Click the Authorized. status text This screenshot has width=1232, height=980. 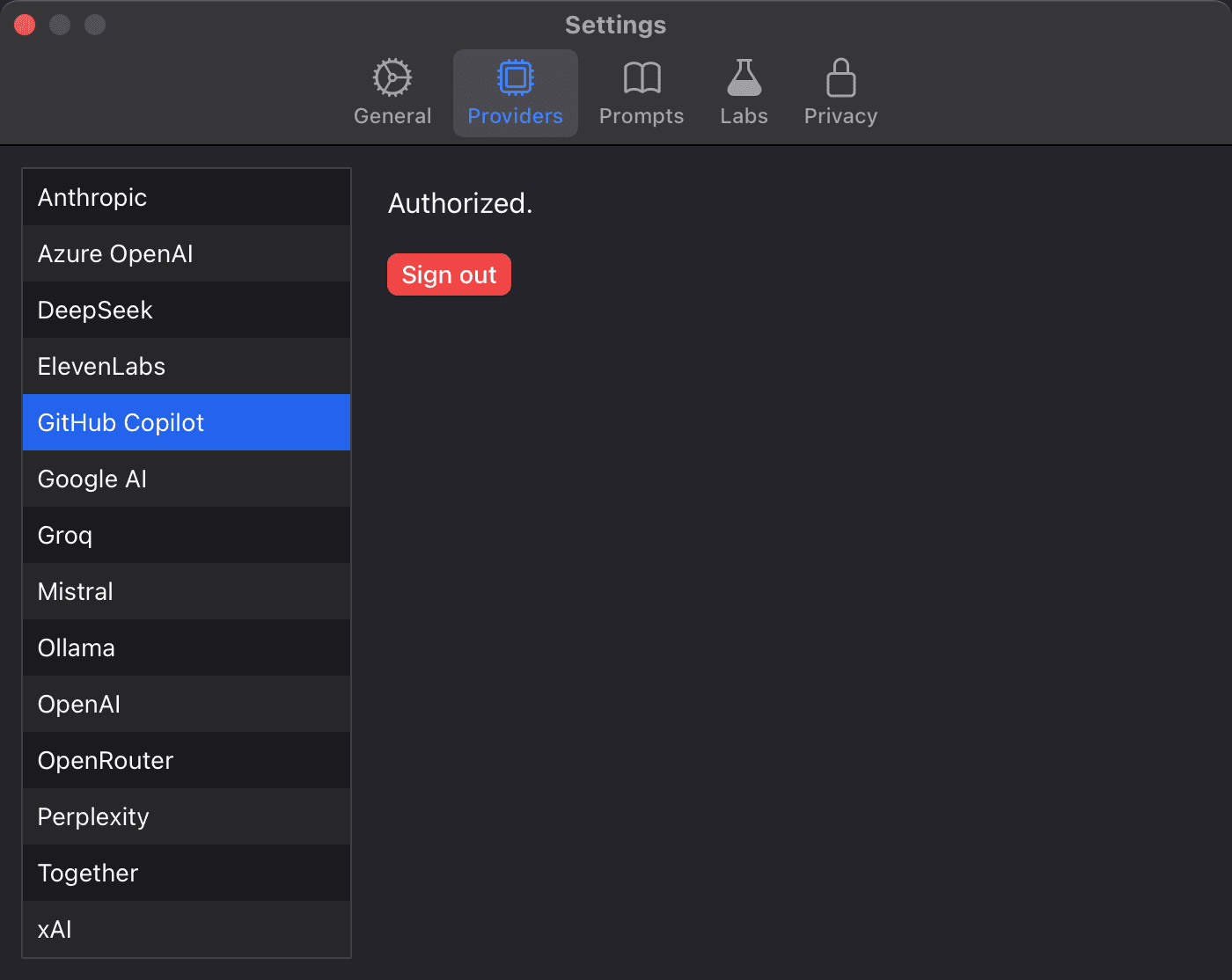pyautogui.click(x=460, y=203)
